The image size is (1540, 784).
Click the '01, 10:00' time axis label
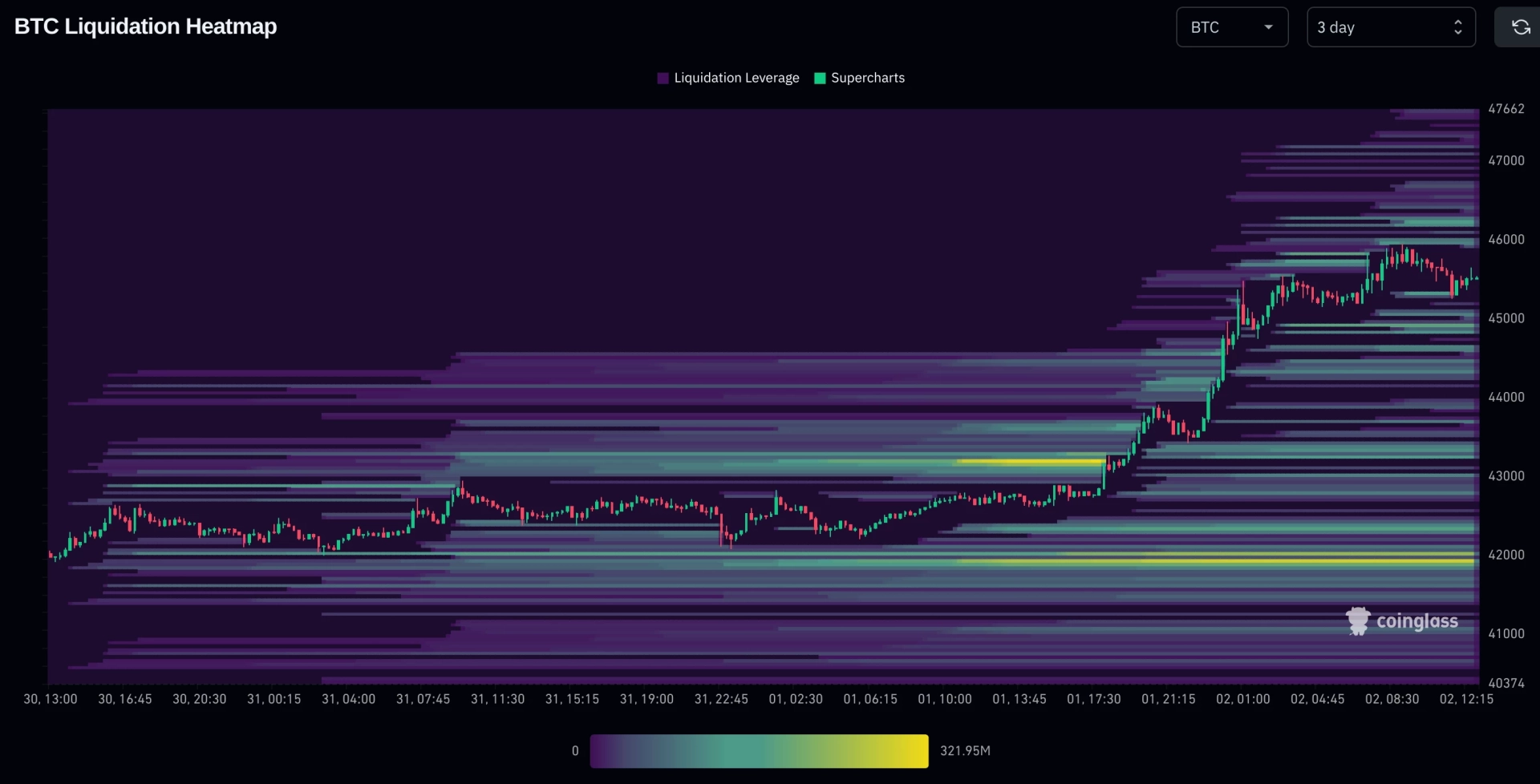click(x=946, y=699)
